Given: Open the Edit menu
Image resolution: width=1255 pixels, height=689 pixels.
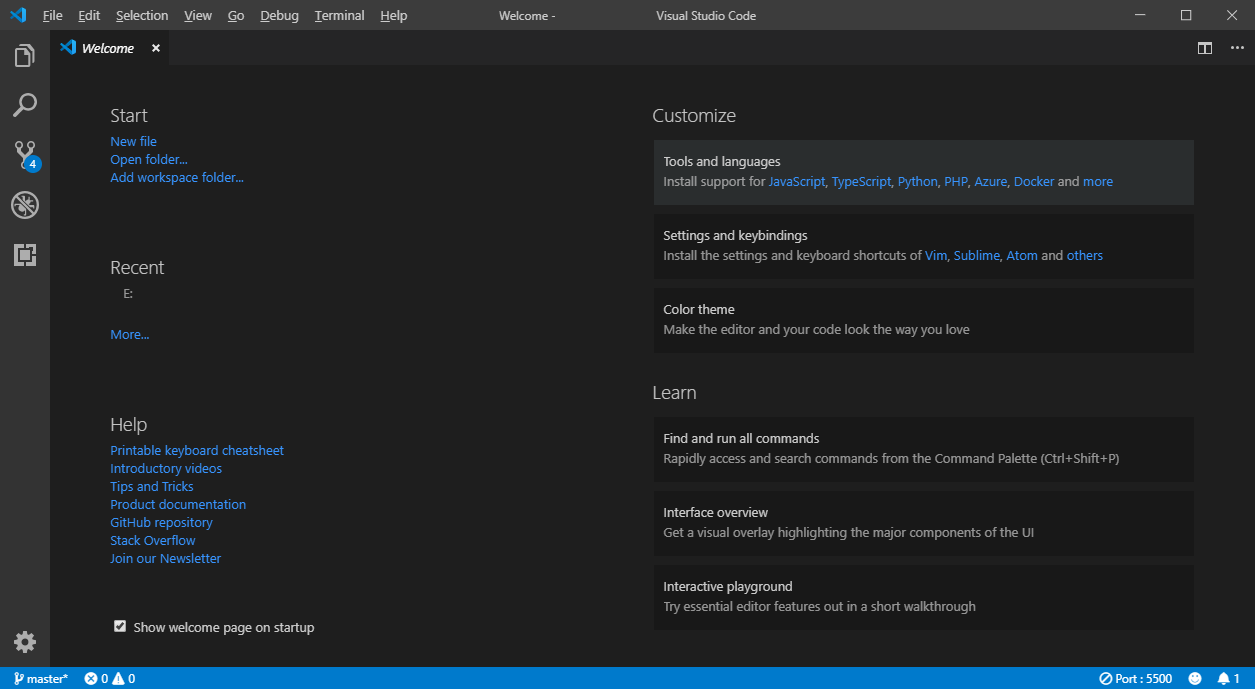Looking at the screenshot, I should (x=89, y=15).
